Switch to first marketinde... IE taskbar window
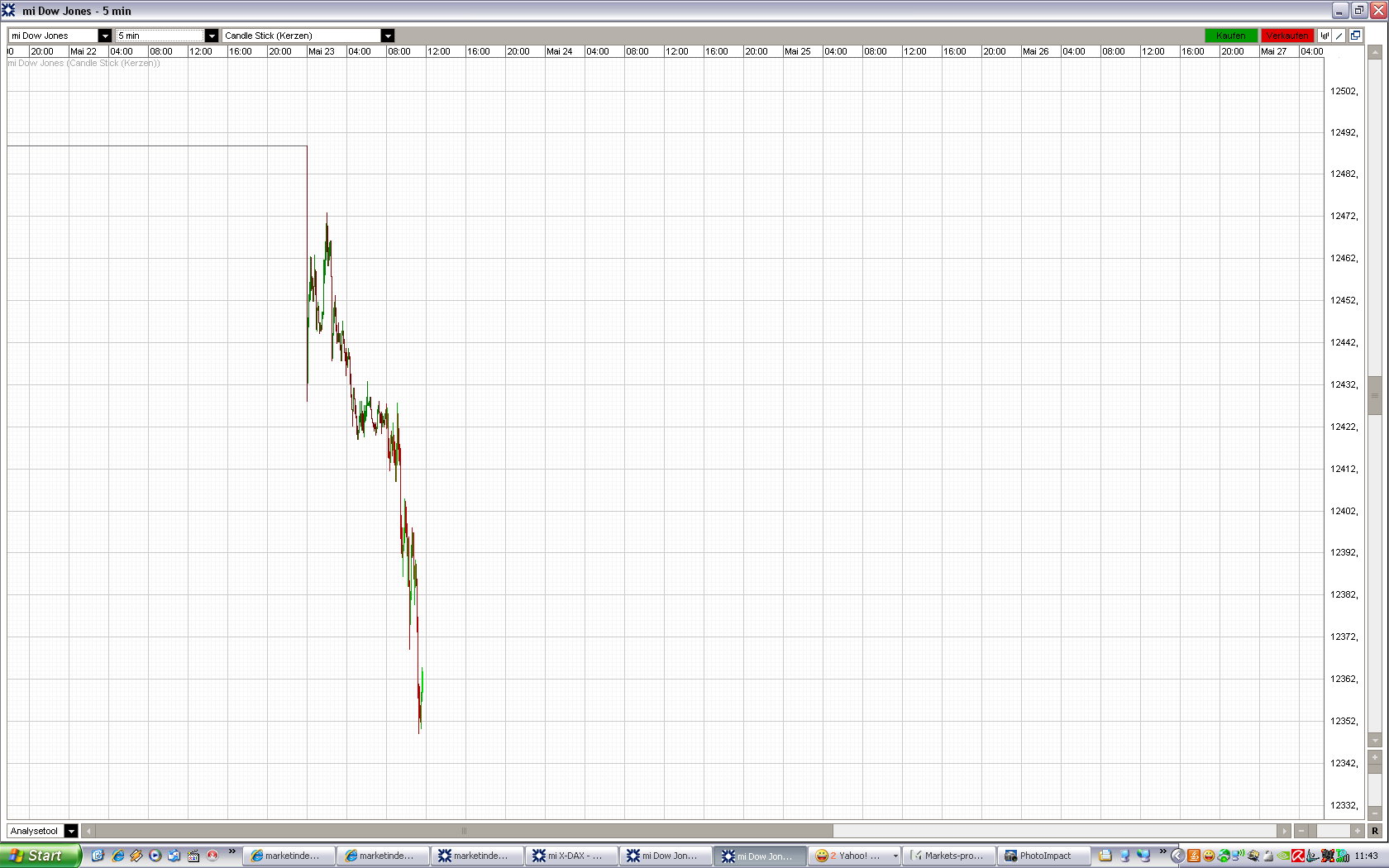The width and height of the screenshot is (1389, 868). 289,856
